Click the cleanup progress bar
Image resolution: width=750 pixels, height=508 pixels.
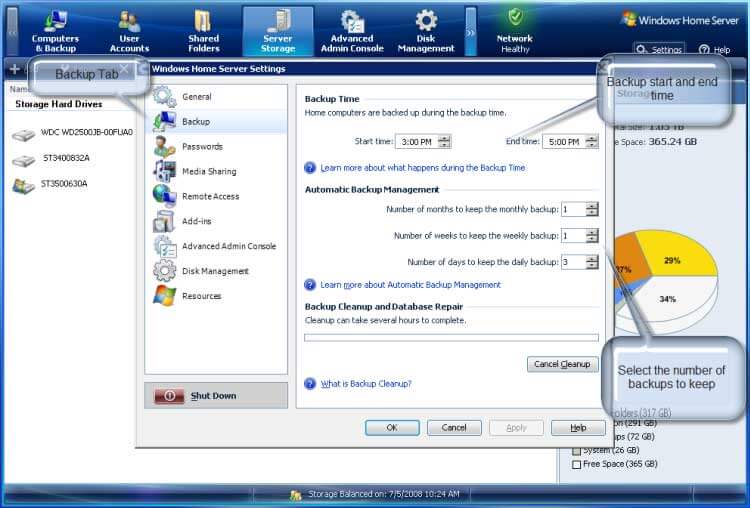coord(451,338)
